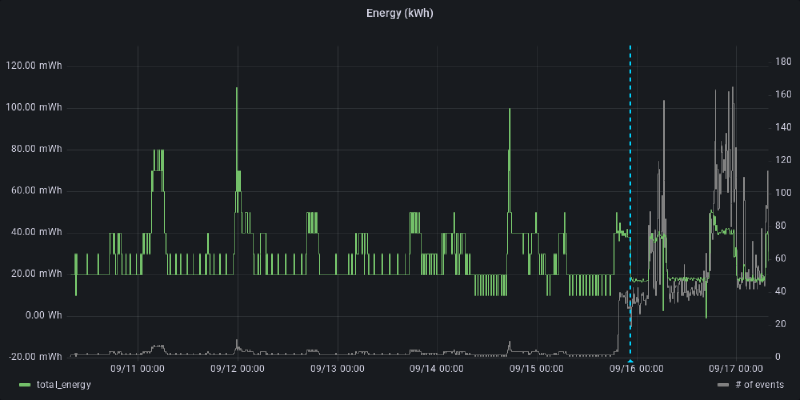Click gray # of events legend color swatch
Viewport: 800px width, 400px height.
point(723,385)
